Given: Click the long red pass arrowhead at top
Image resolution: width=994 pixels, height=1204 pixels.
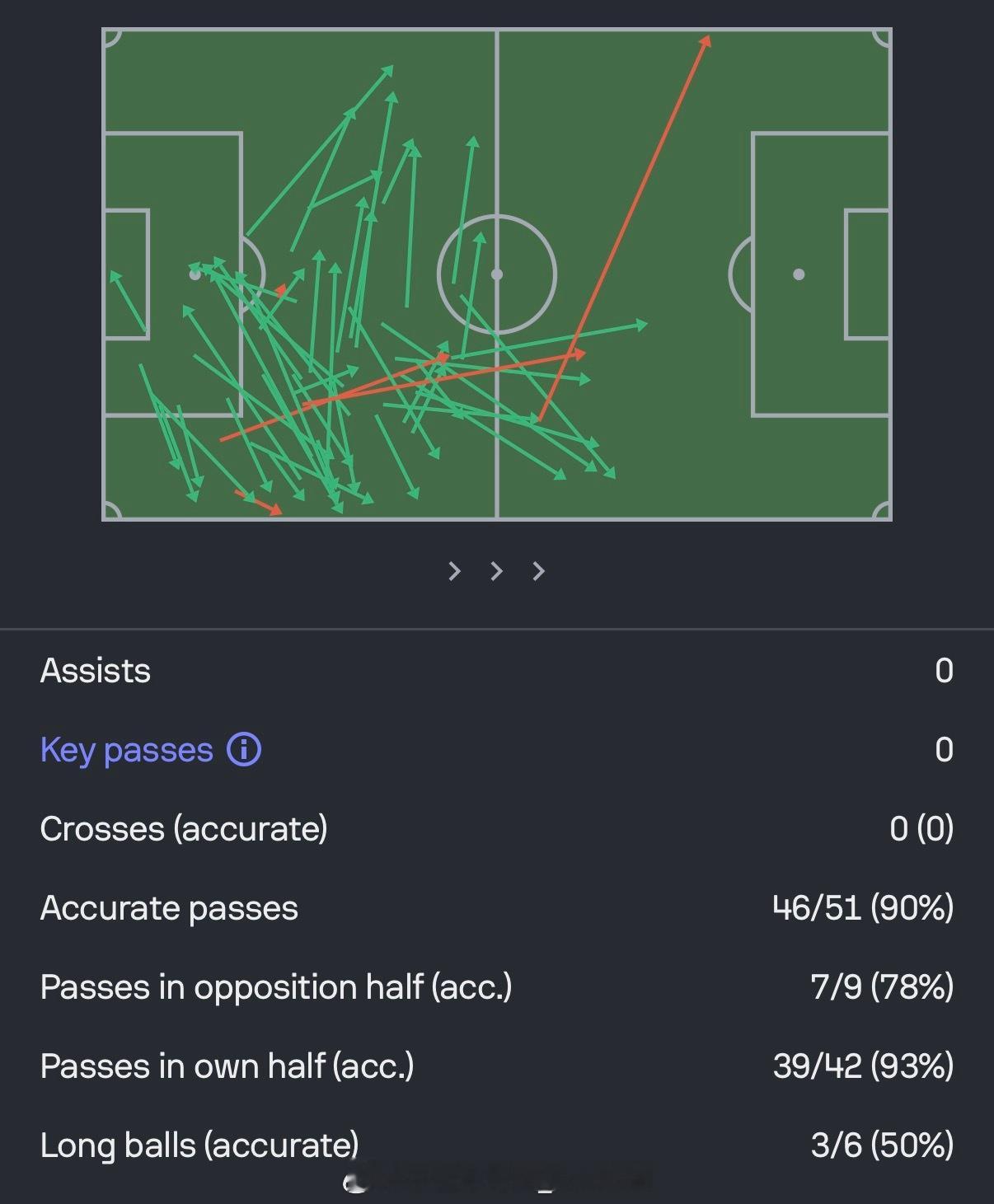Looking at the screenshot, I should click(706, 40).
